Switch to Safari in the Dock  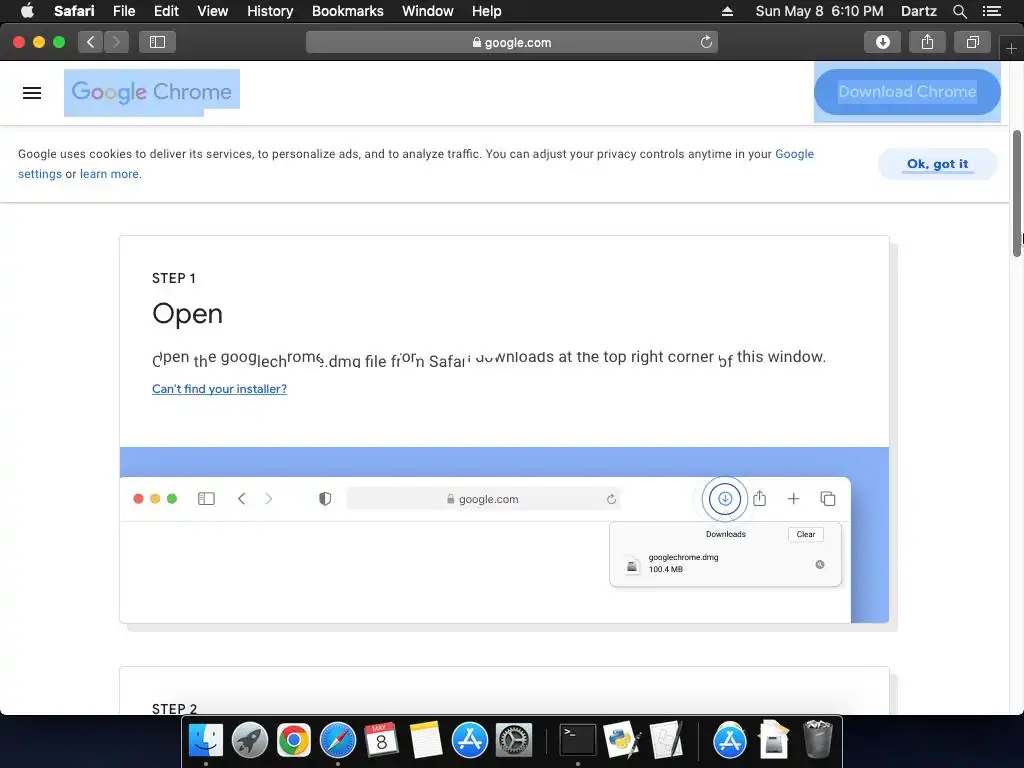click(338, 741)
